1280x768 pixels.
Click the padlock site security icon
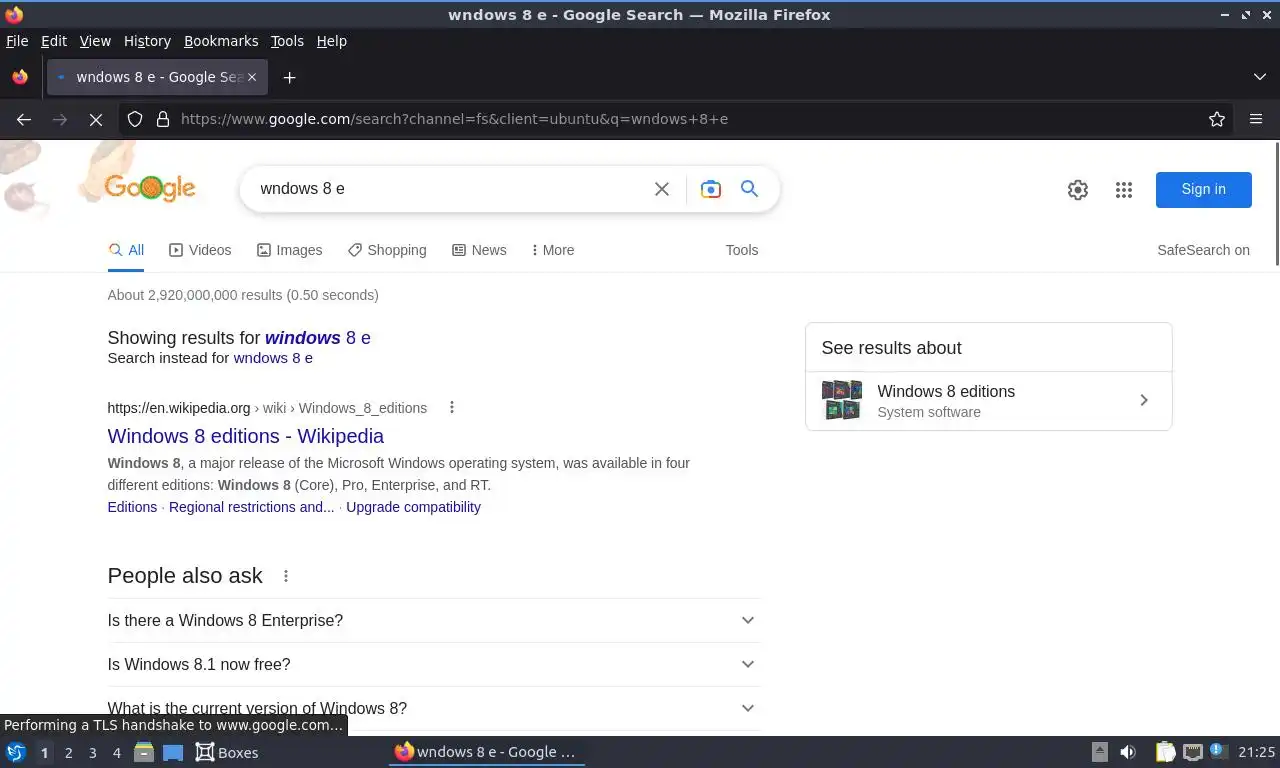(163, 119)
